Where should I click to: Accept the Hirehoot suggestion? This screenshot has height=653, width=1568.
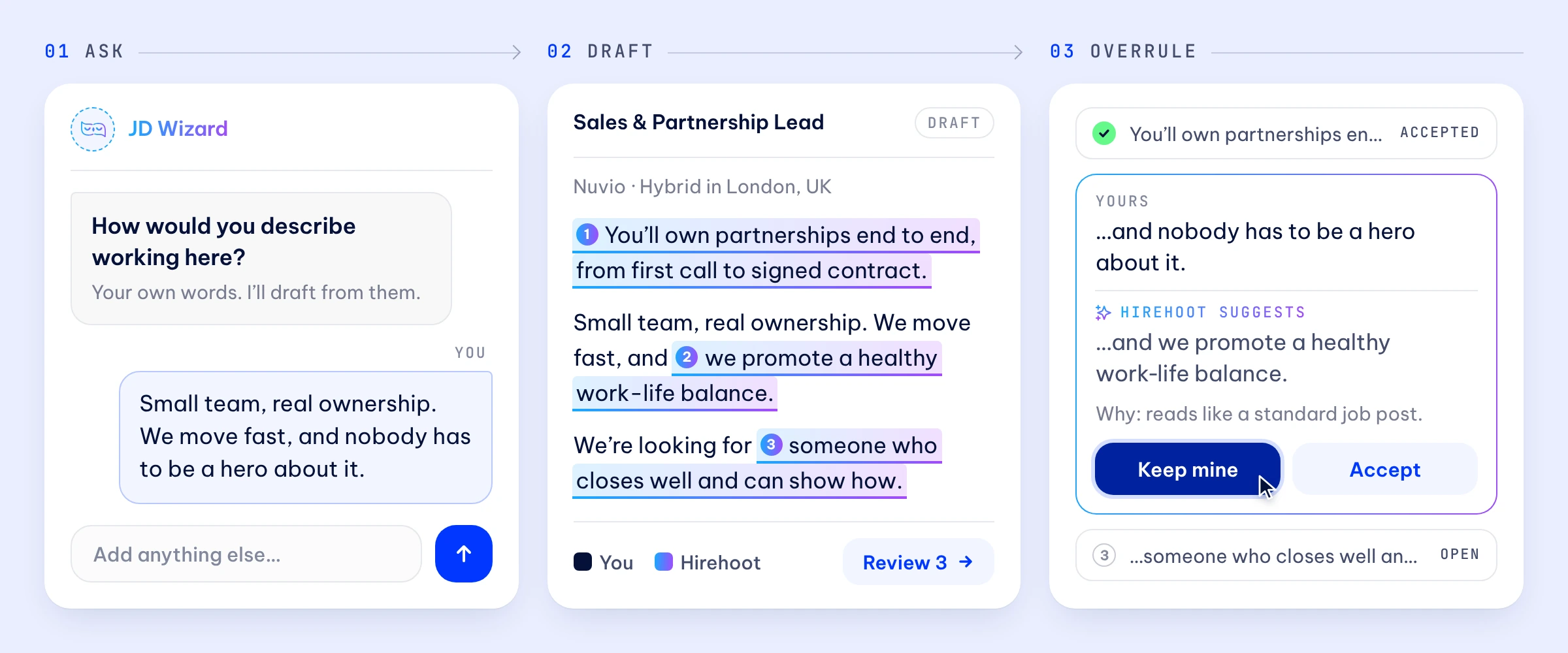(x=1385, y=470)
